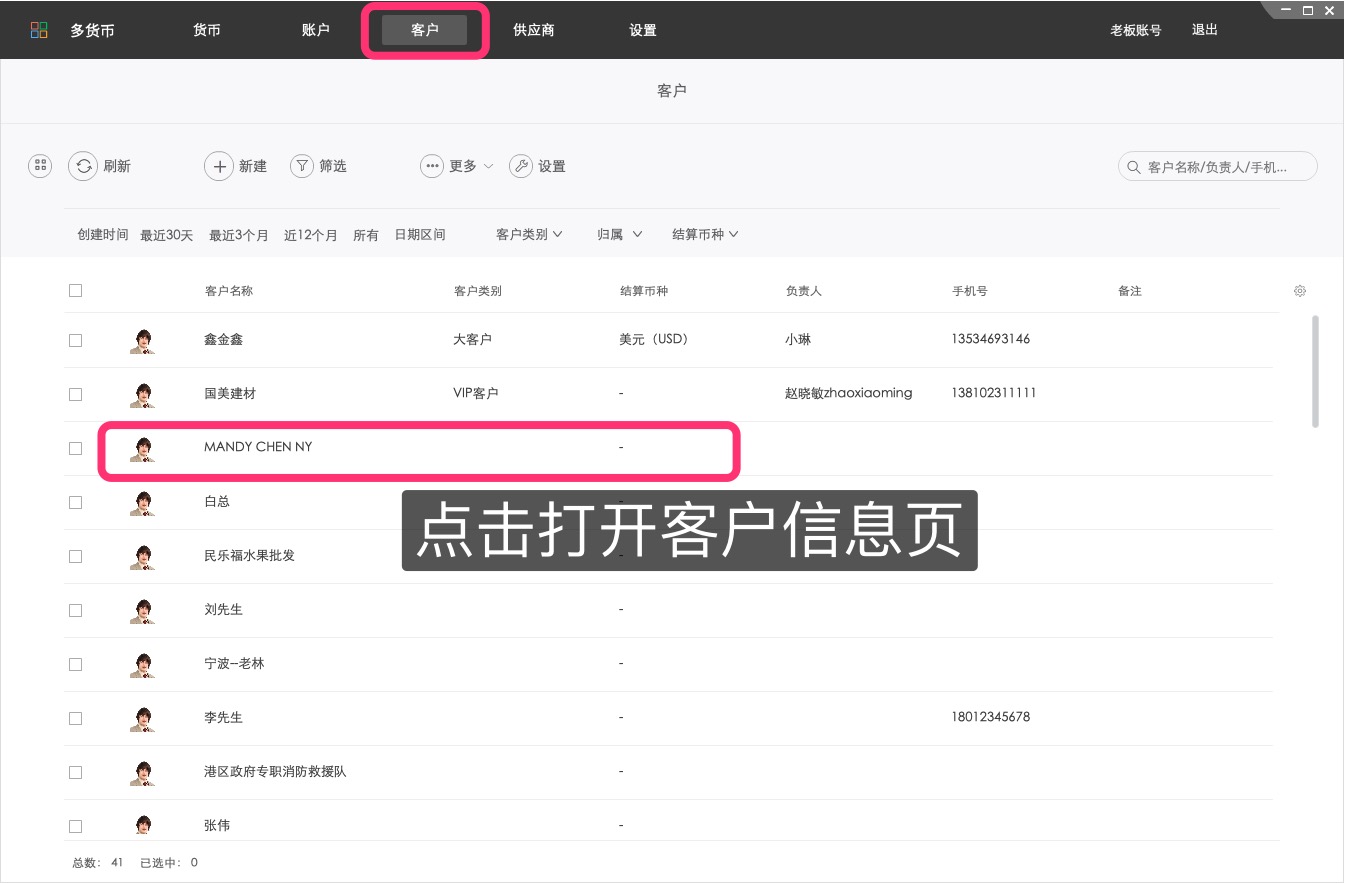This screenshot has height=883, width=1345.
Task: Check the box for 国美建材 row
Action: pyautogui.click(x=75, y=394)
